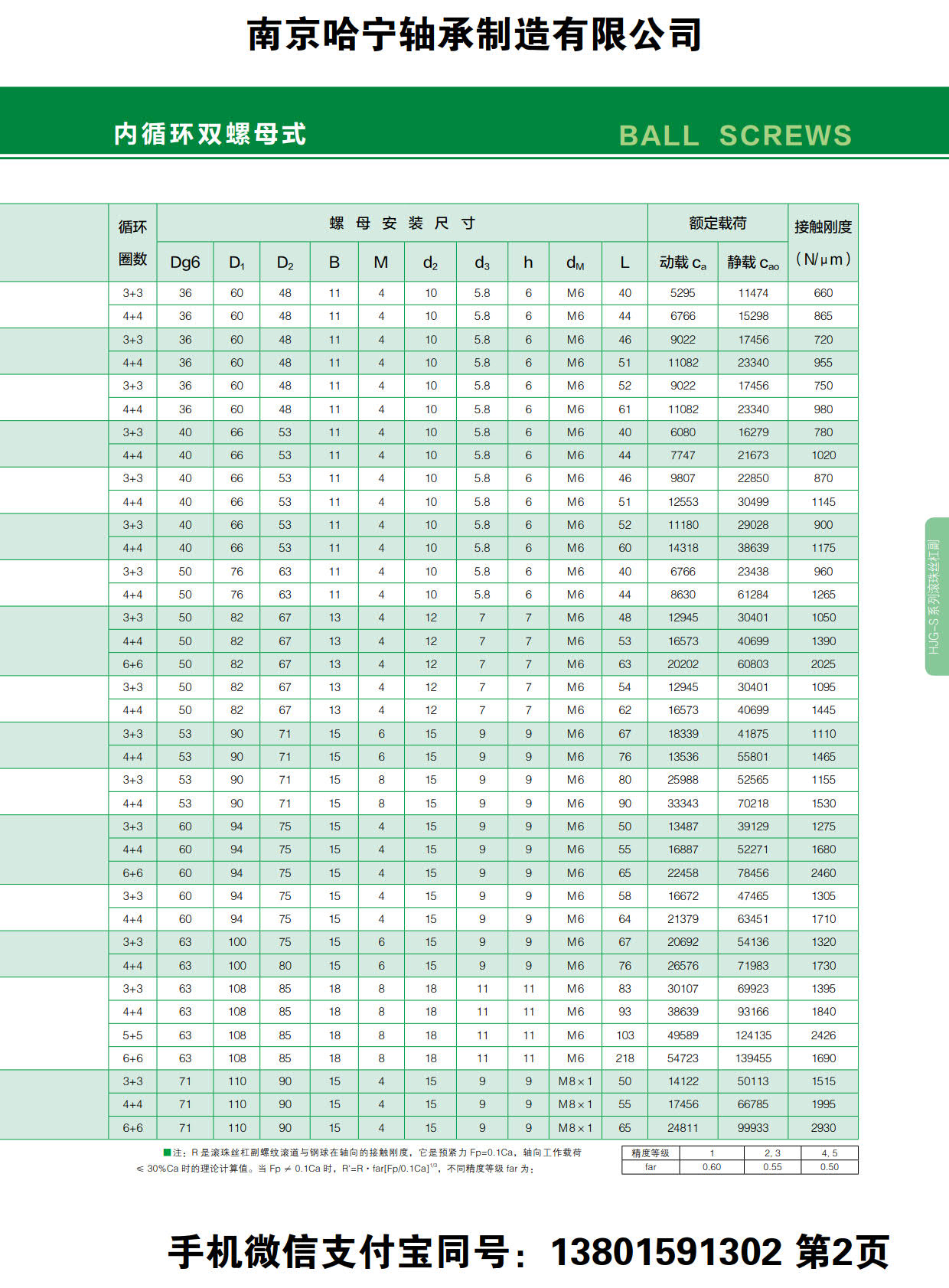Select dynamic load value 33343
Screen dimensions: 949x1288
(683, 804)
